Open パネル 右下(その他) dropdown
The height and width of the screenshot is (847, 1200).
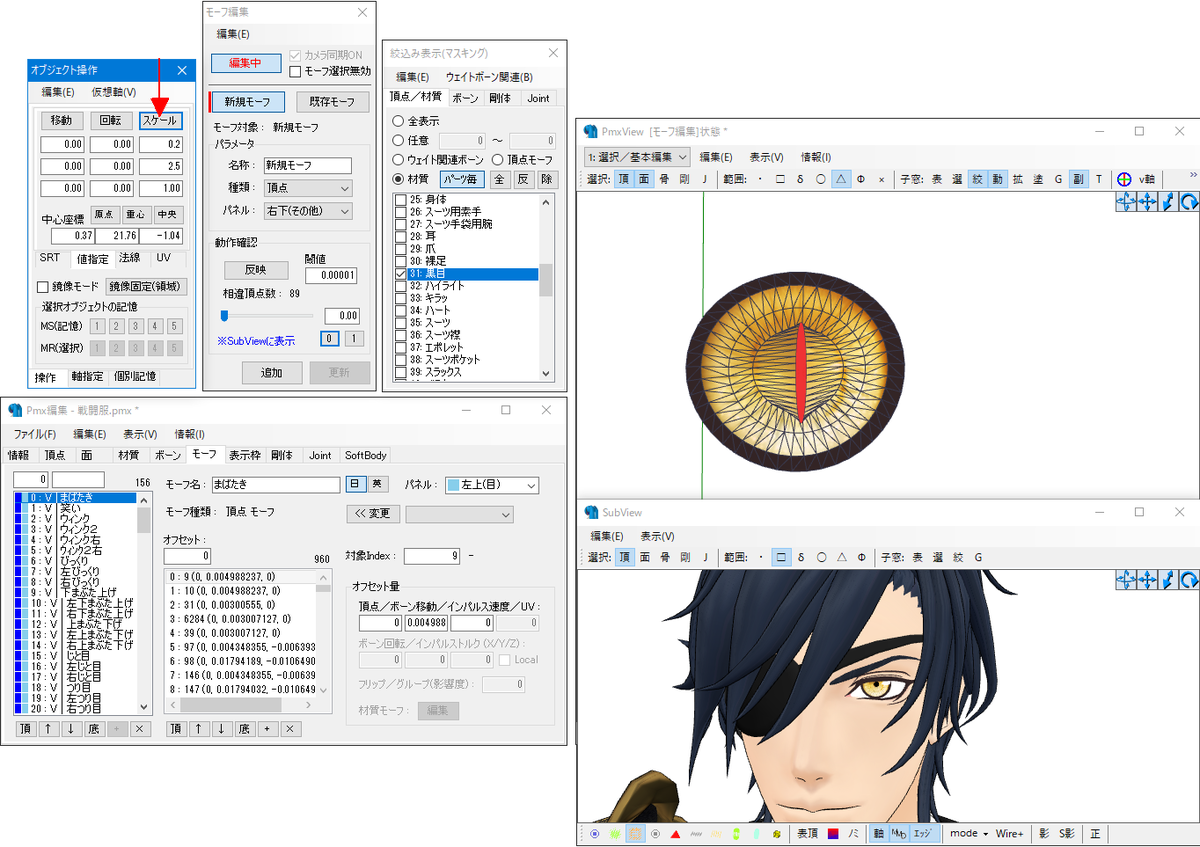click(307, 211)
